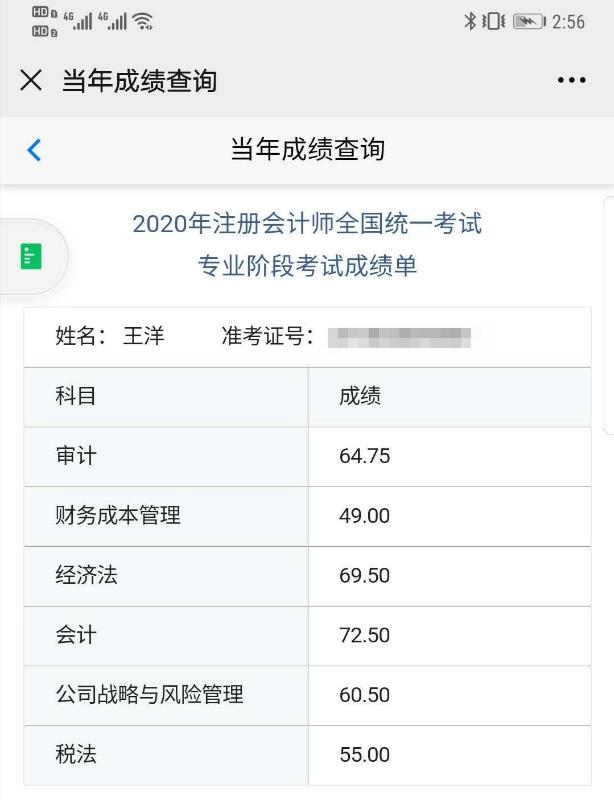Viewport: 614px width, 800px height.
Task: Tap the 税法 score 55.00
Action: point(364,755)
